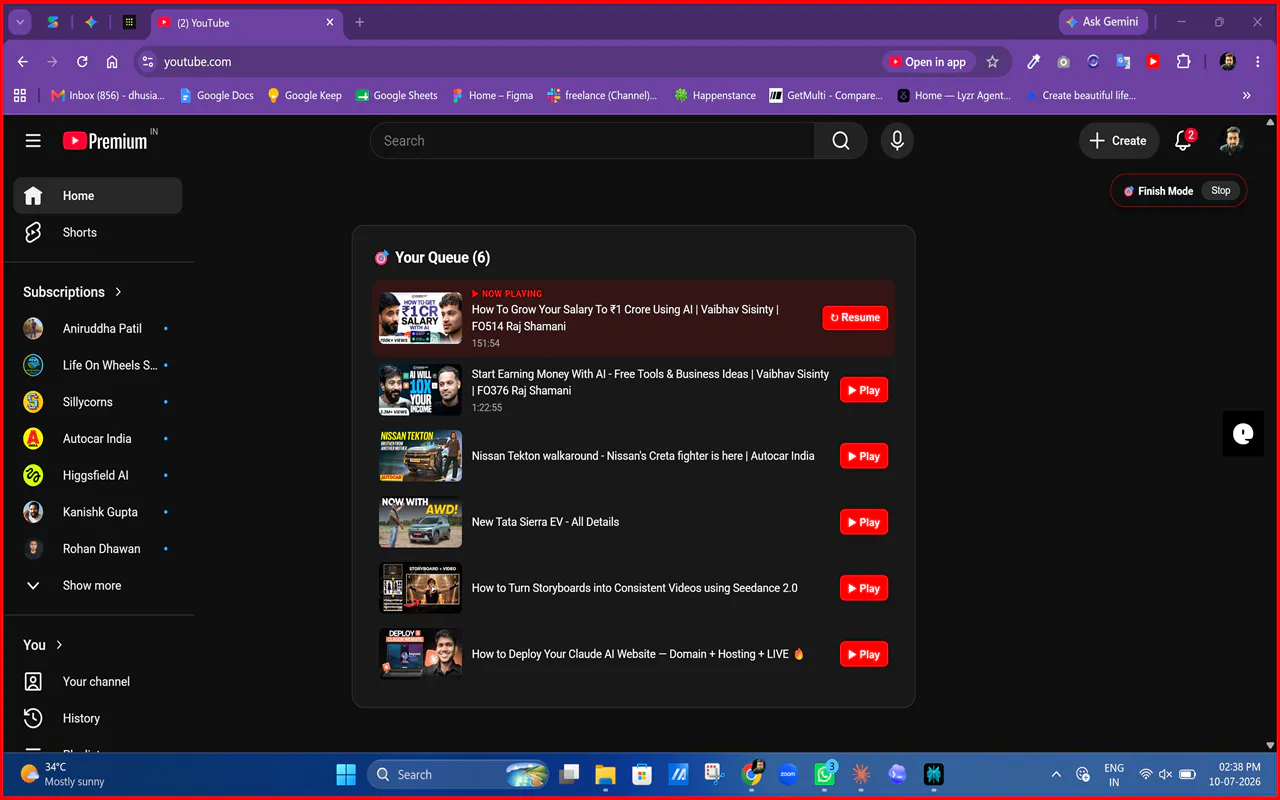Click the camera extension icon in toolbar
Image resolution: width=1280 pixels, height=800 pixels.
[1063, 62]
